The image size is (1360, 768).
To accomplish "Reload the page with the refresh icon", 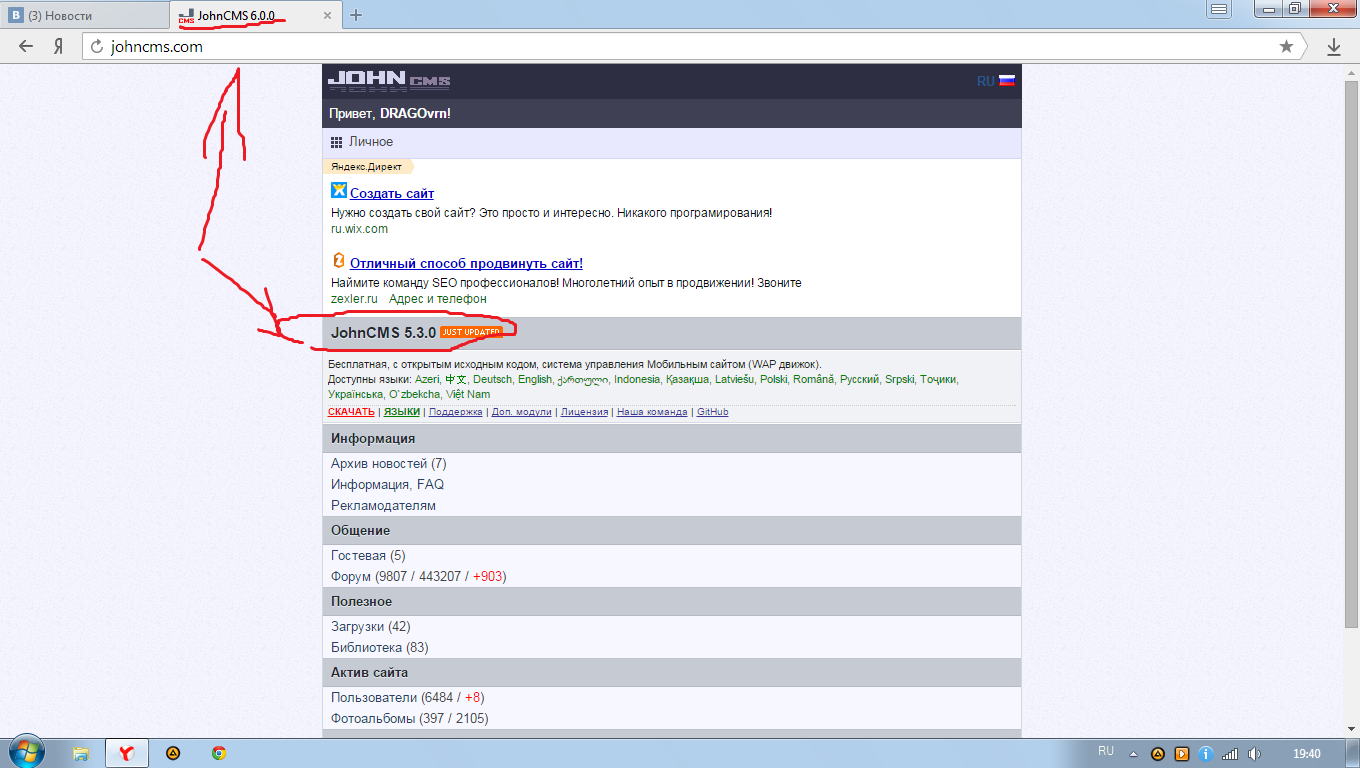I will click(x=98, y=46).
